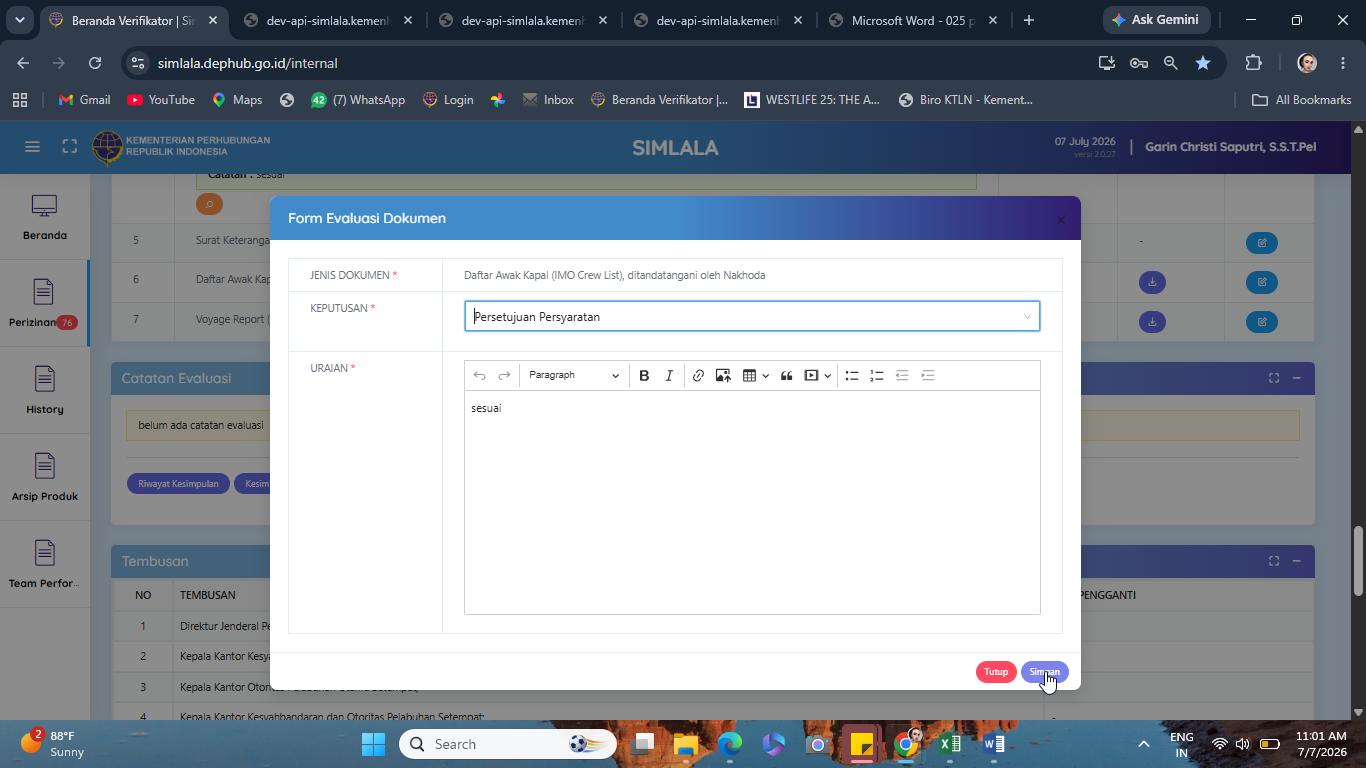Image resolution: width=1366 pixels, height=768 pixels.
Task: Click the Simpan button
Action: click(x=1044, y=672)
